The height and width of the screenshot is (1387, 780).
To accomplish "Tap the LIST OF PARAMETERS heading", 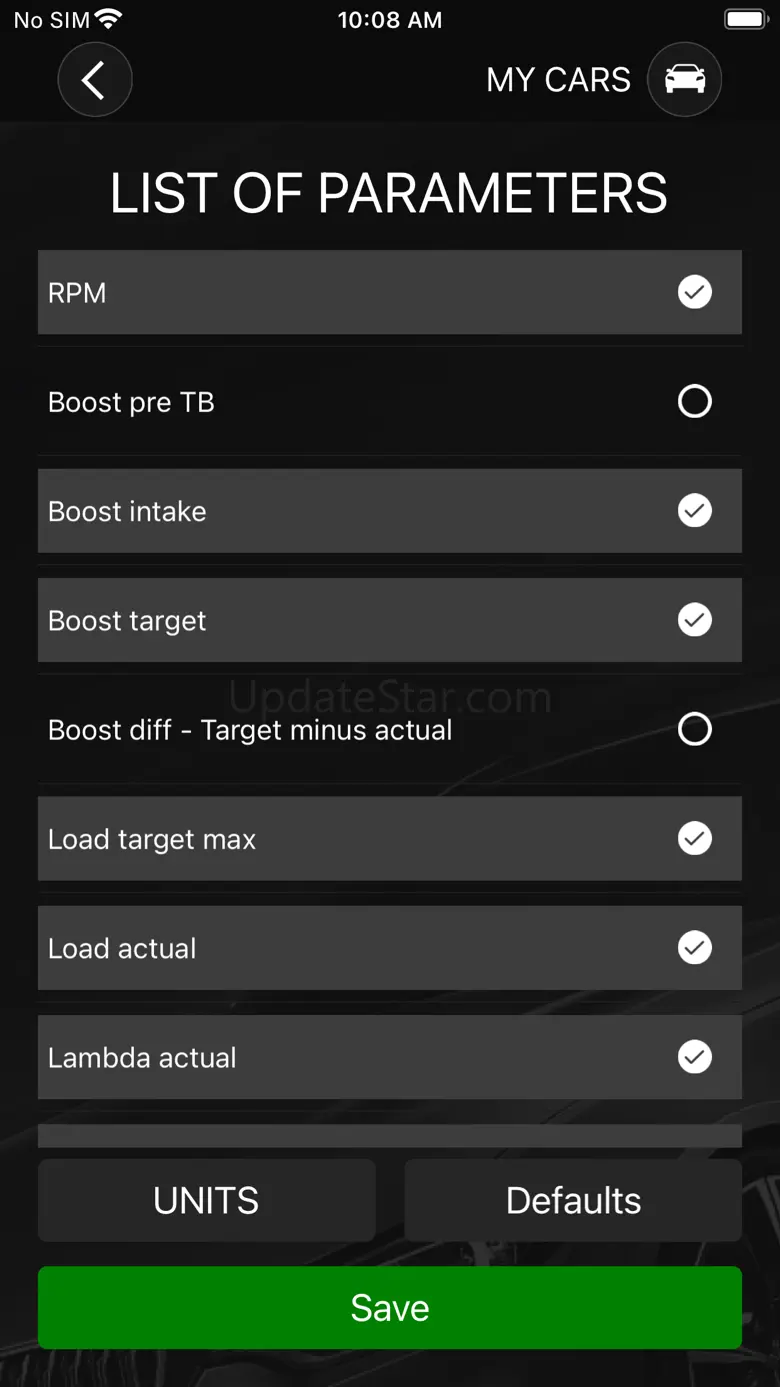I will pos(389,193).
